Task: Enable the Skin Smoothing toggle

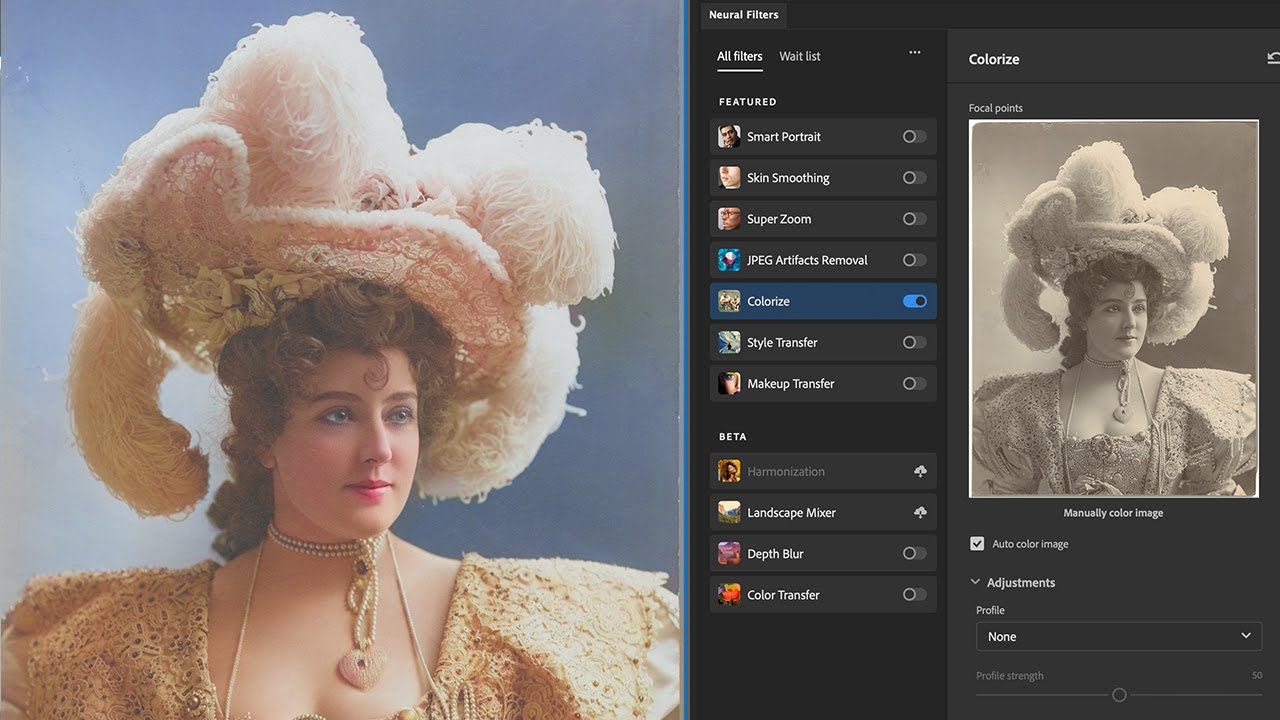Action: (x=914, y=177)
